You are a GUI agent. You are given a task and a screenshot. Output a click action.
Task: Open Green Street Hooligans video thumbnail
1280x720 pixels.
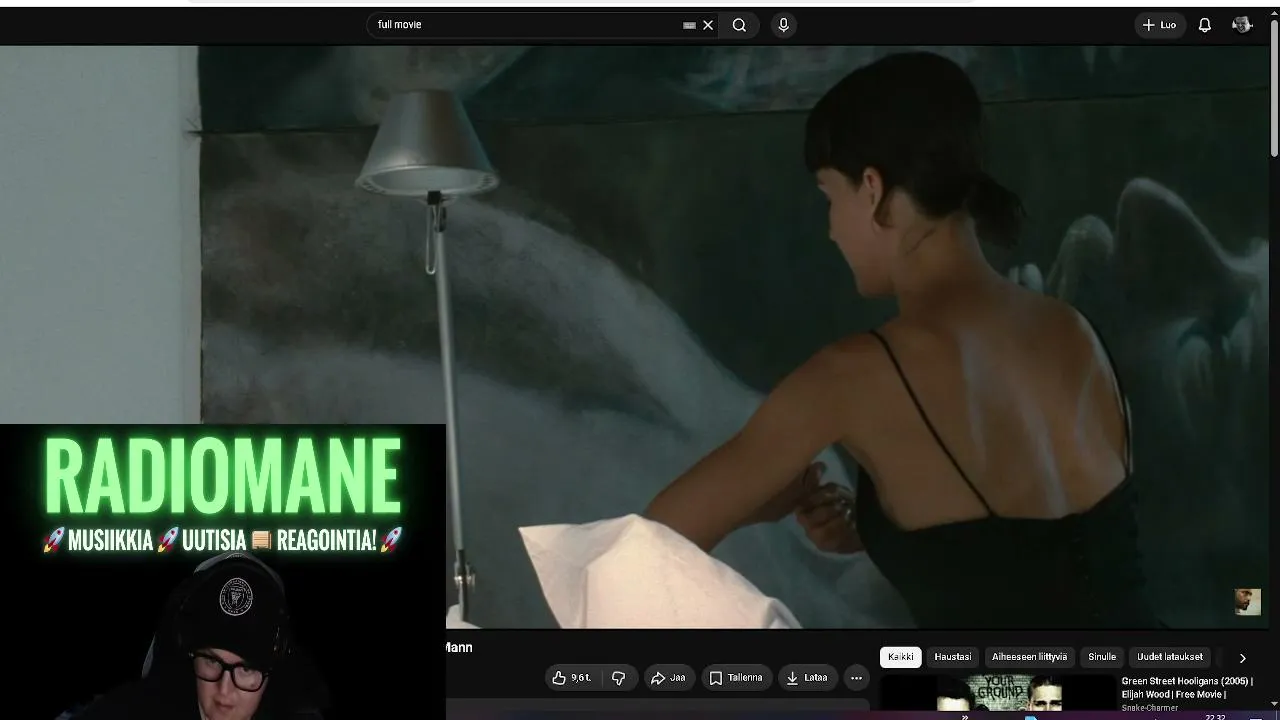[x=997, y=695]
